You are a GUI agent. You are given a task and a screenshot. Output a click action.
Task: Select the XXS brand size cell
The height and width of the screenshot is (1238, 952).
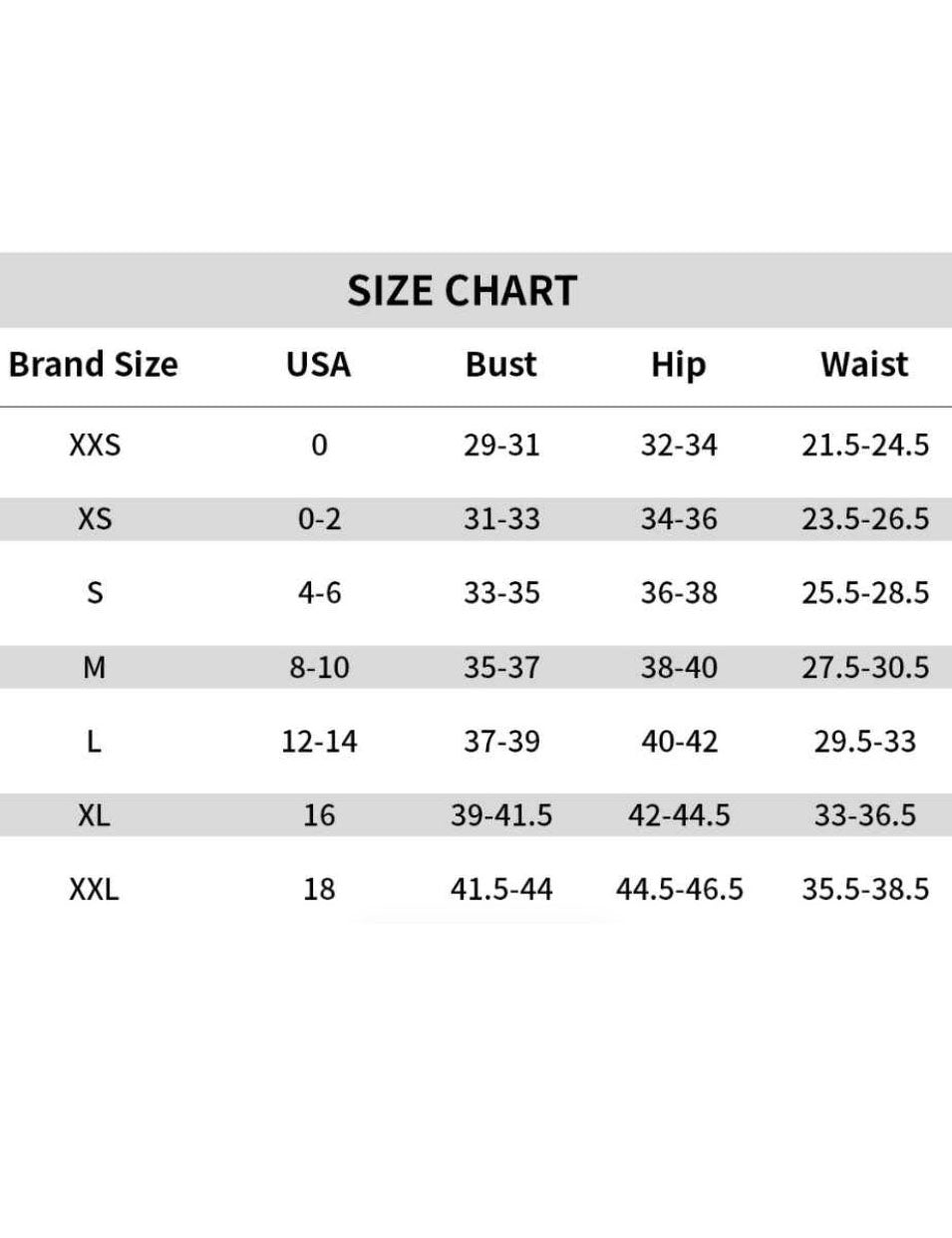[x=95, y=445]
